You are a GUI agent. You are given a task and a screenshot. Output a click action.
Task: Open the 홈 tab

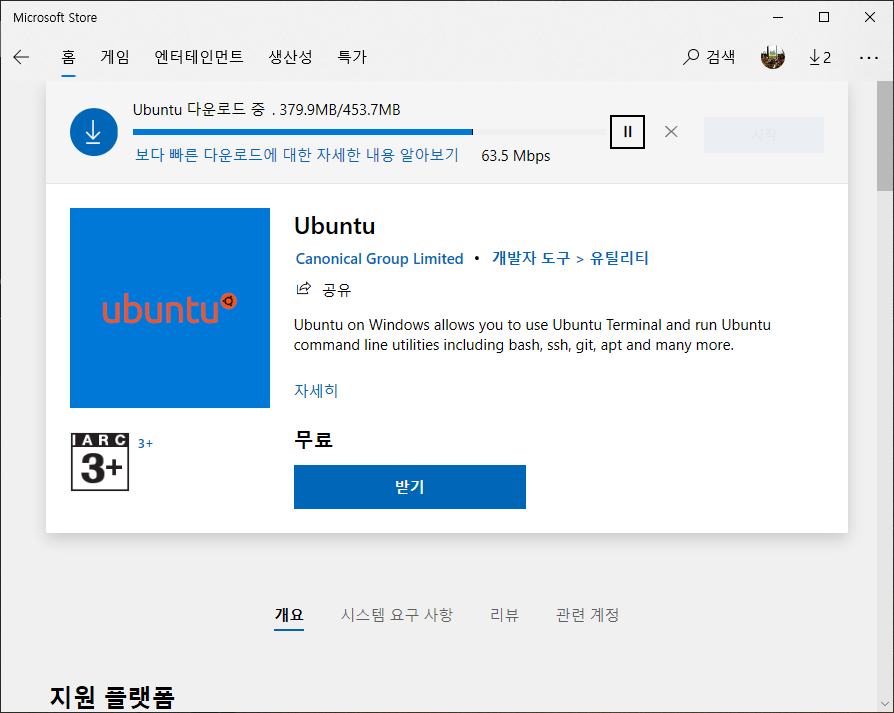click(68, 57)
